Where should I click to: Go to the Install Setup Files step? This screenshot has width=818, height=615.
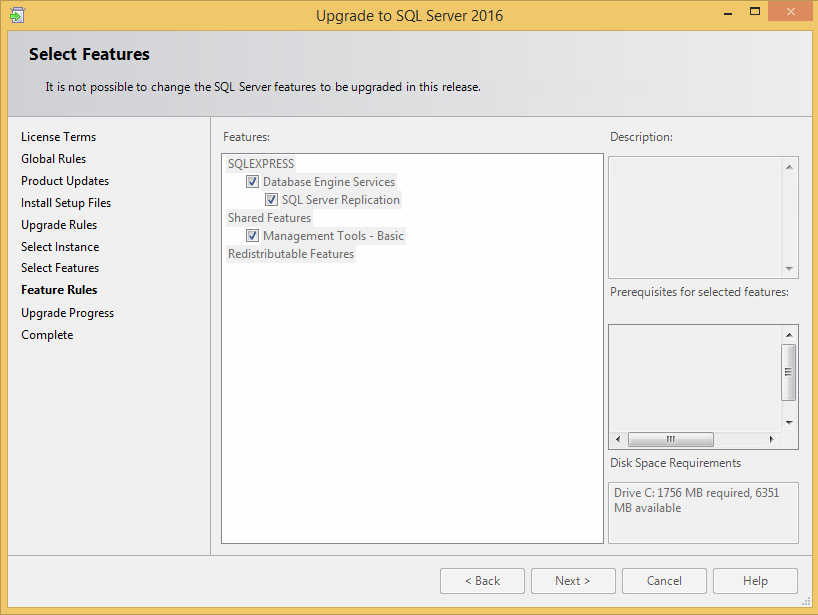66,203
